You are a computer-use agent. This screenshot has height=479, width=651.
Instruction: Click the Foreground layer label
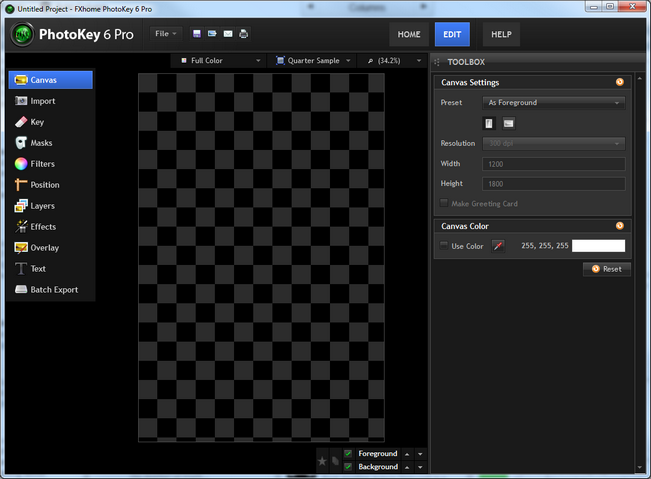[x=378, y=454]
